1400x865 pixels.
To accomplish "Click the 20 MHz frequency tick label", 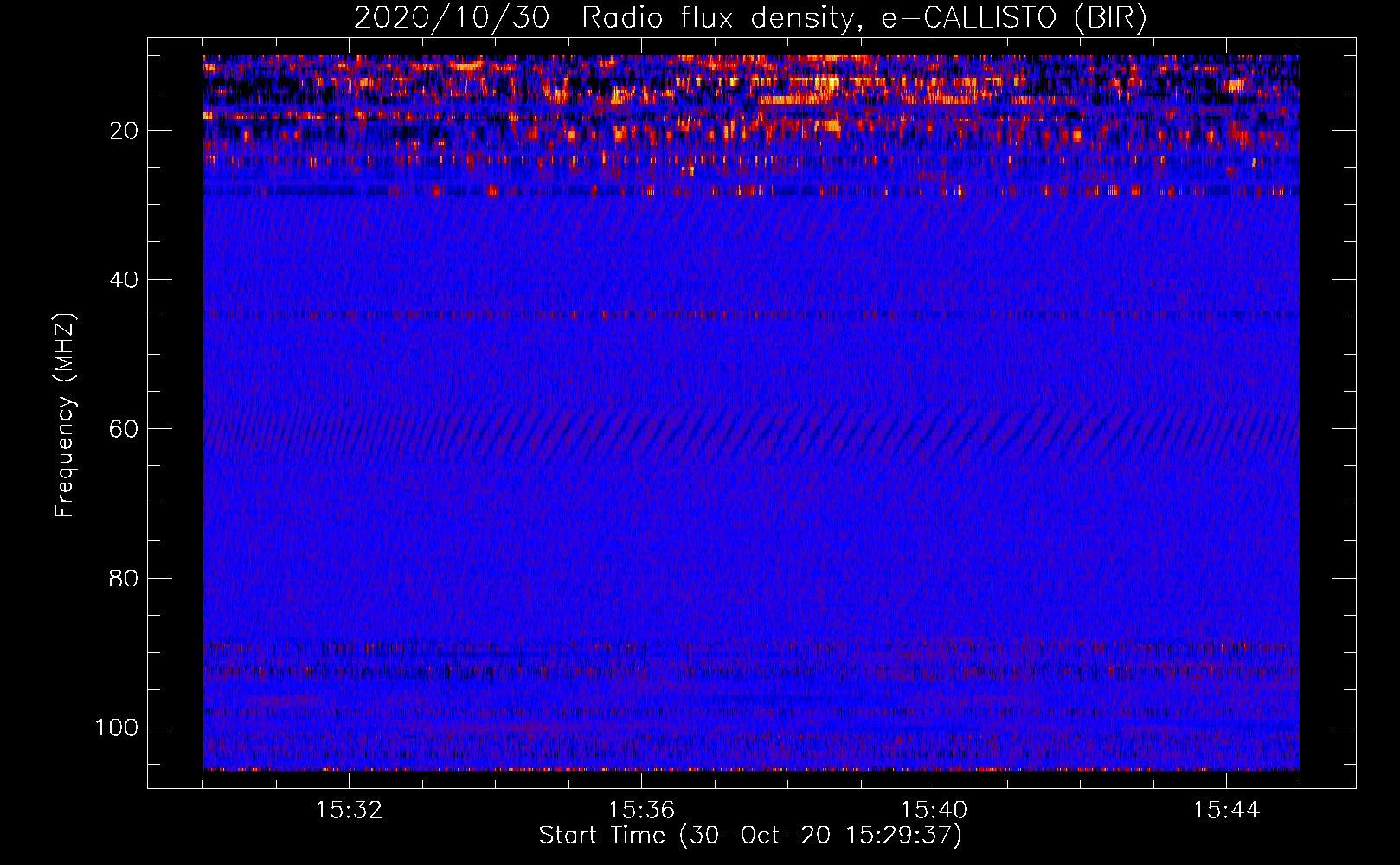I will point(124,131).
